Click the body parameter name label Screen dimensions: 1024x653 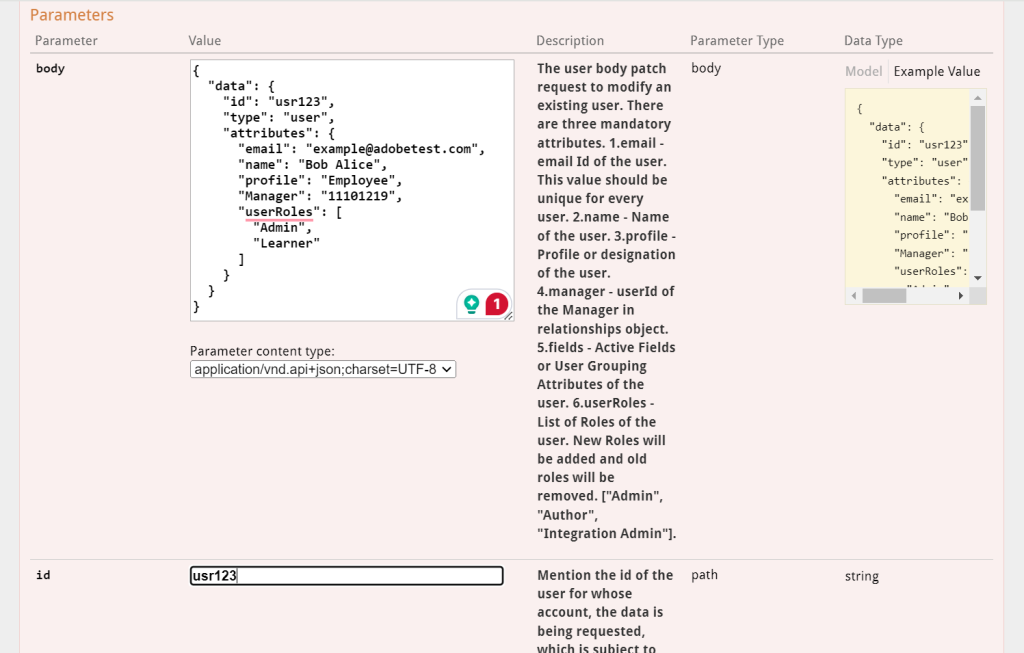point(49,68)
